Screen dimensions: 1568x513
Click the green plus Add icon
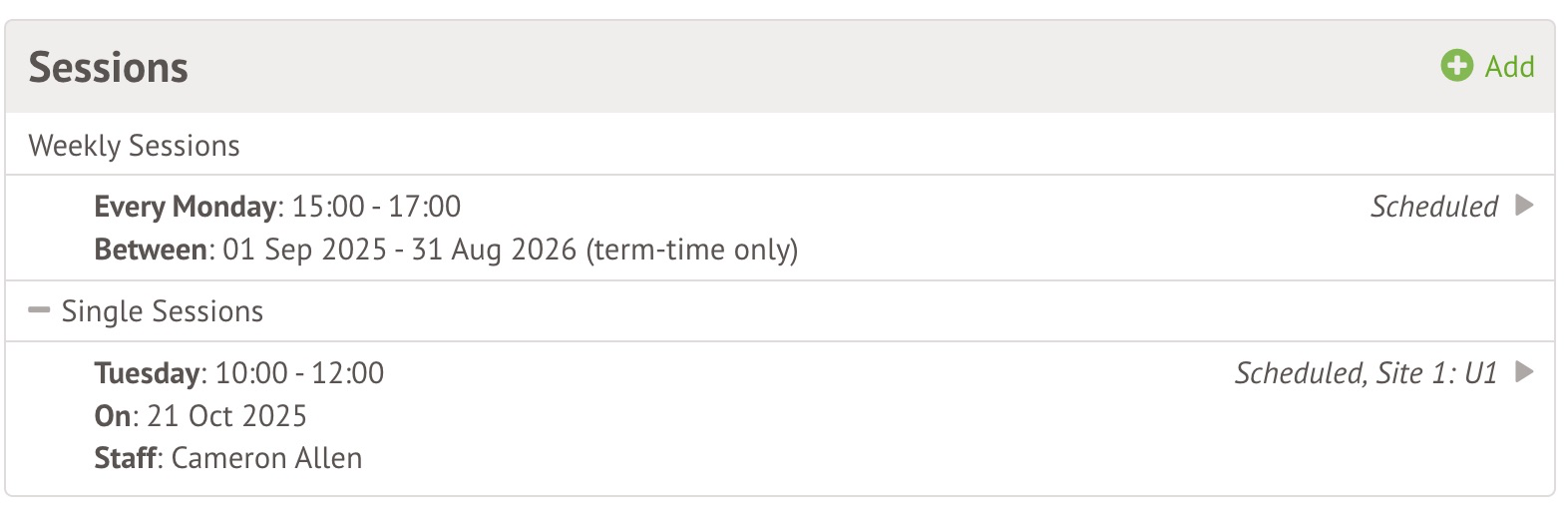point(1456,66)
